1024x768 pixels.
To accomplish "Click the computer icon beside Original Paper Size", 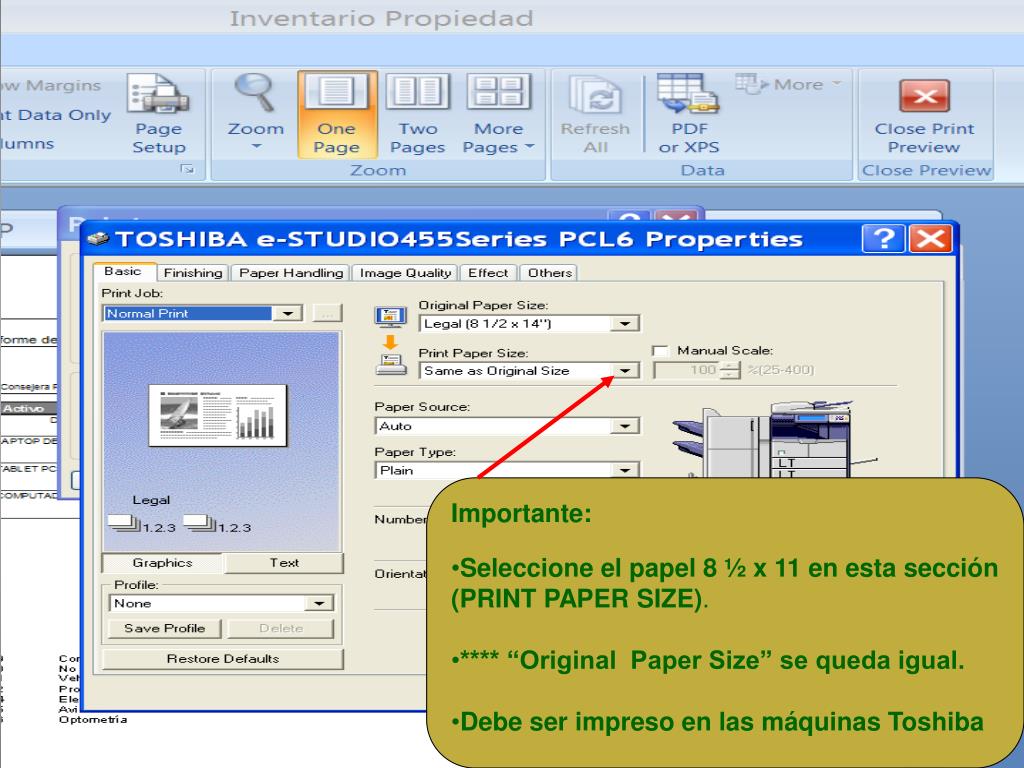I will click(x=390, y=318).
